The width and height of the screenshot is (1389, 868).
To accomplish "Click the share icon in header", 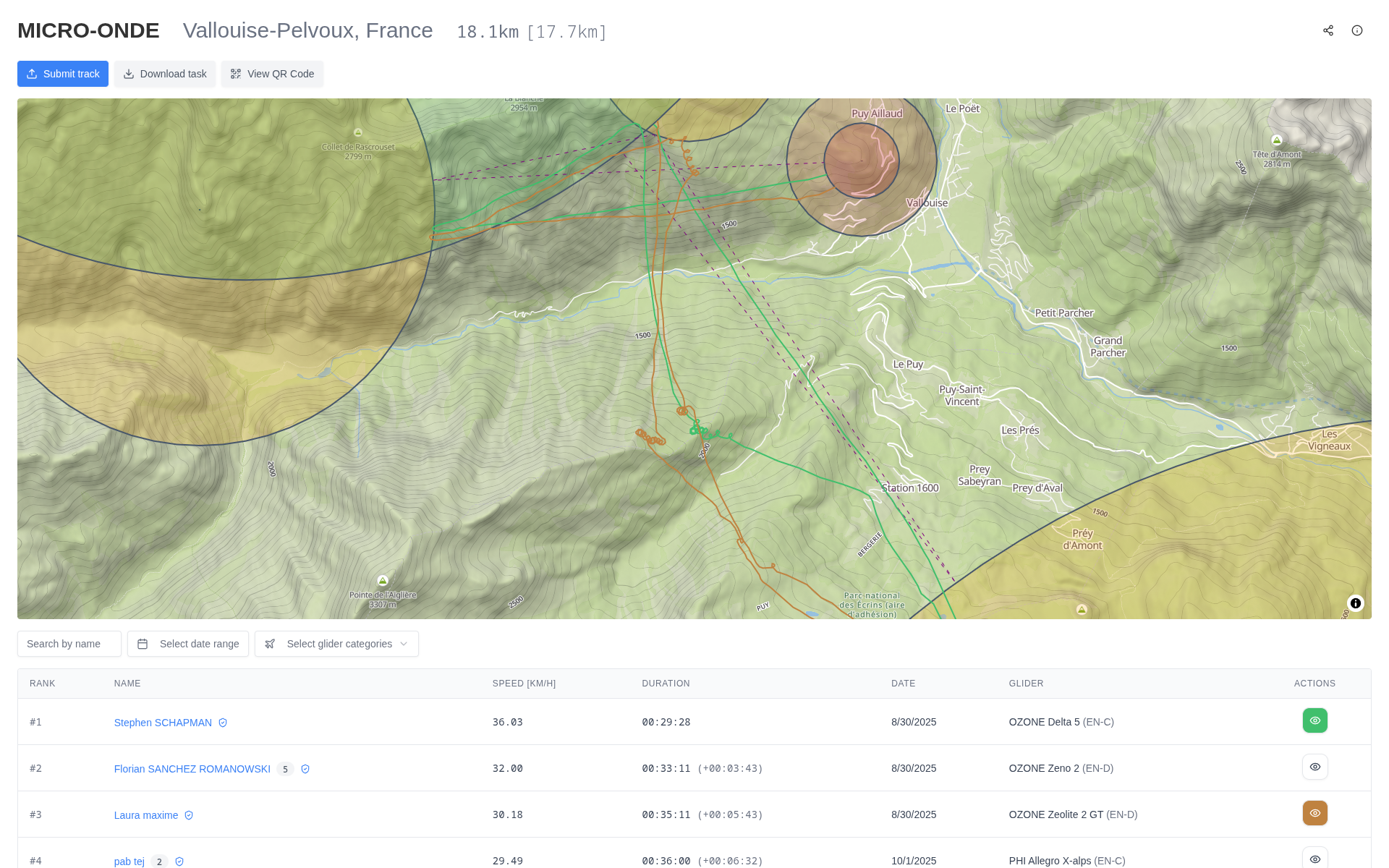I will click(x=1328, y=30).
